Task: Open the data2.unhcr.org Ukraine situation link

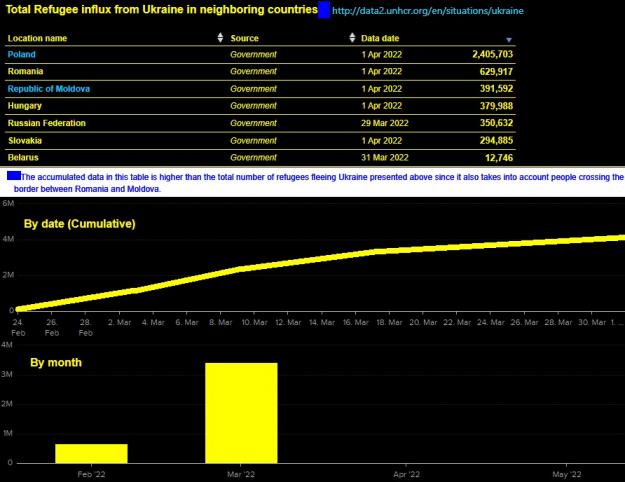Action: (428, 11)
